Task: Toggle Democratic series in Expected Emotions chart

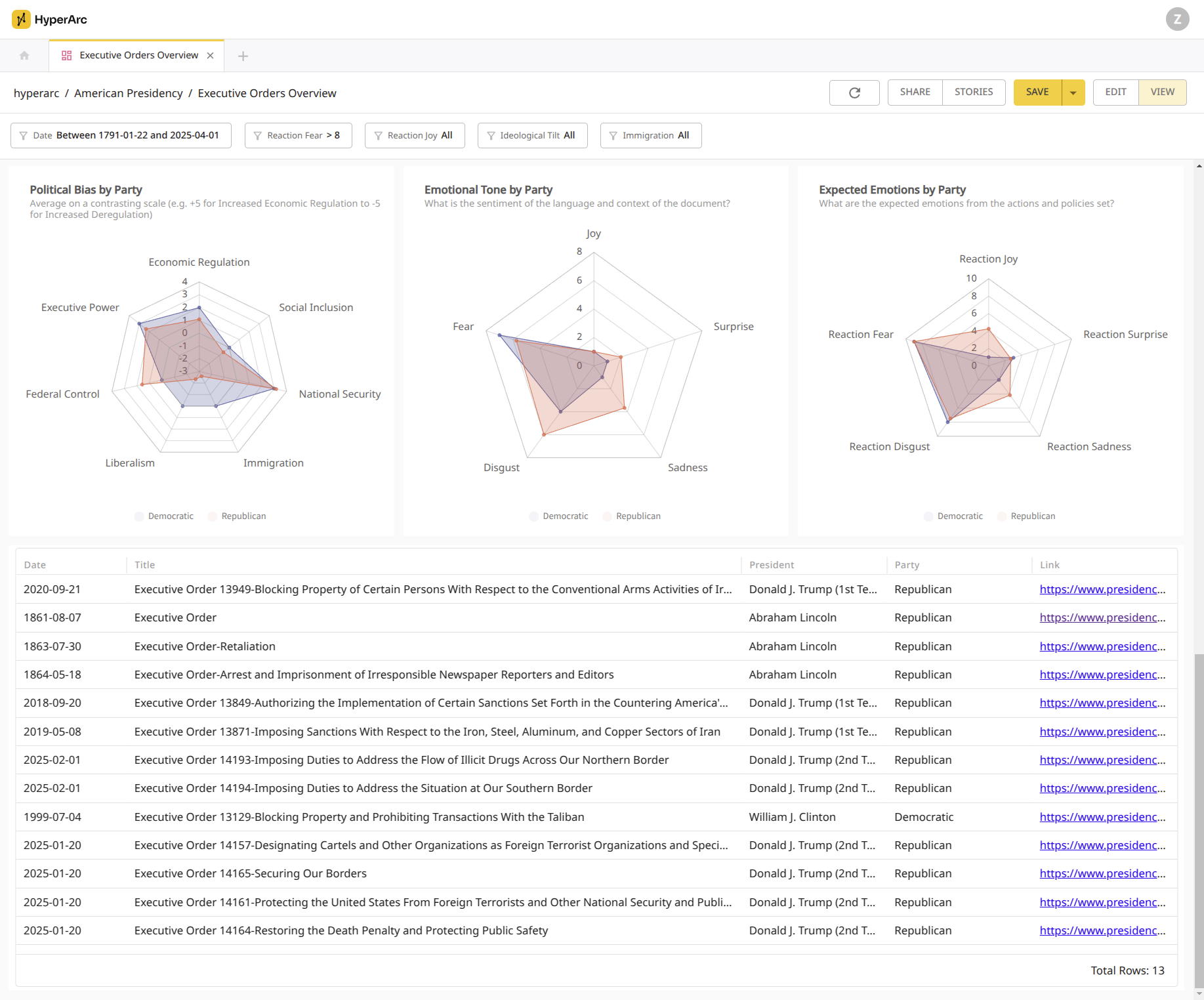Action: 953,516
